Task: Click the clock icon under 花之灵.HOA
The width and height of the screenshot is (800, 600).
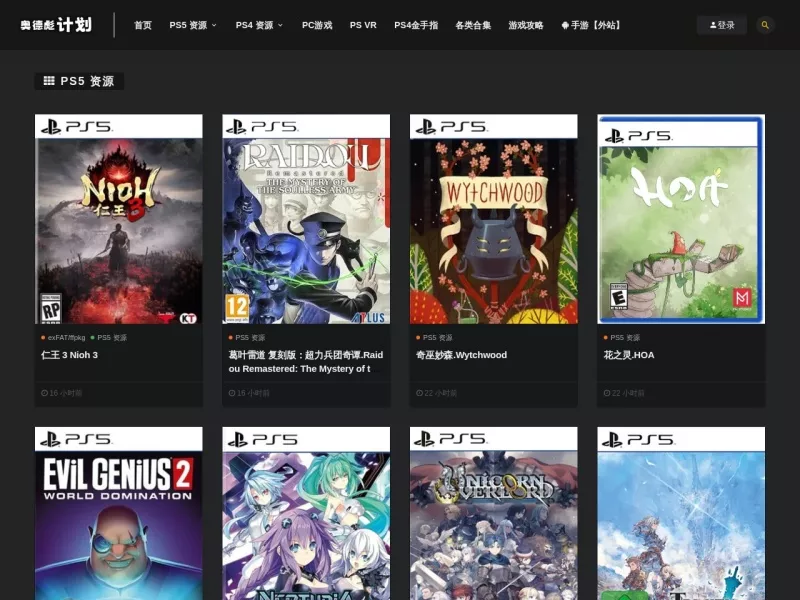Action: [607, 393]
